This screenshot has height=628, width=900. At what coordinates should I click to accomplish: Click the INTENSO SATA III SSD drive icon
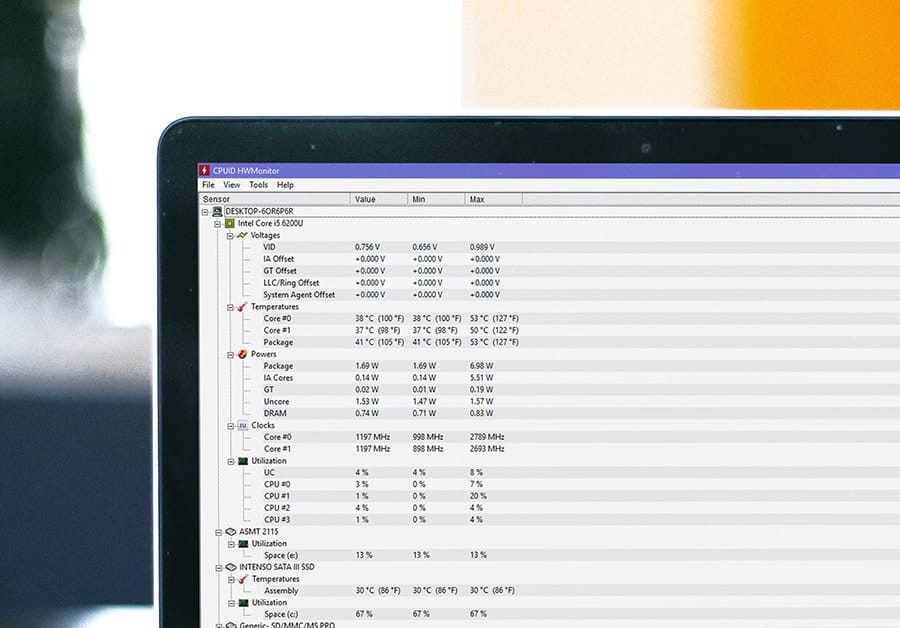coord(231,567)
